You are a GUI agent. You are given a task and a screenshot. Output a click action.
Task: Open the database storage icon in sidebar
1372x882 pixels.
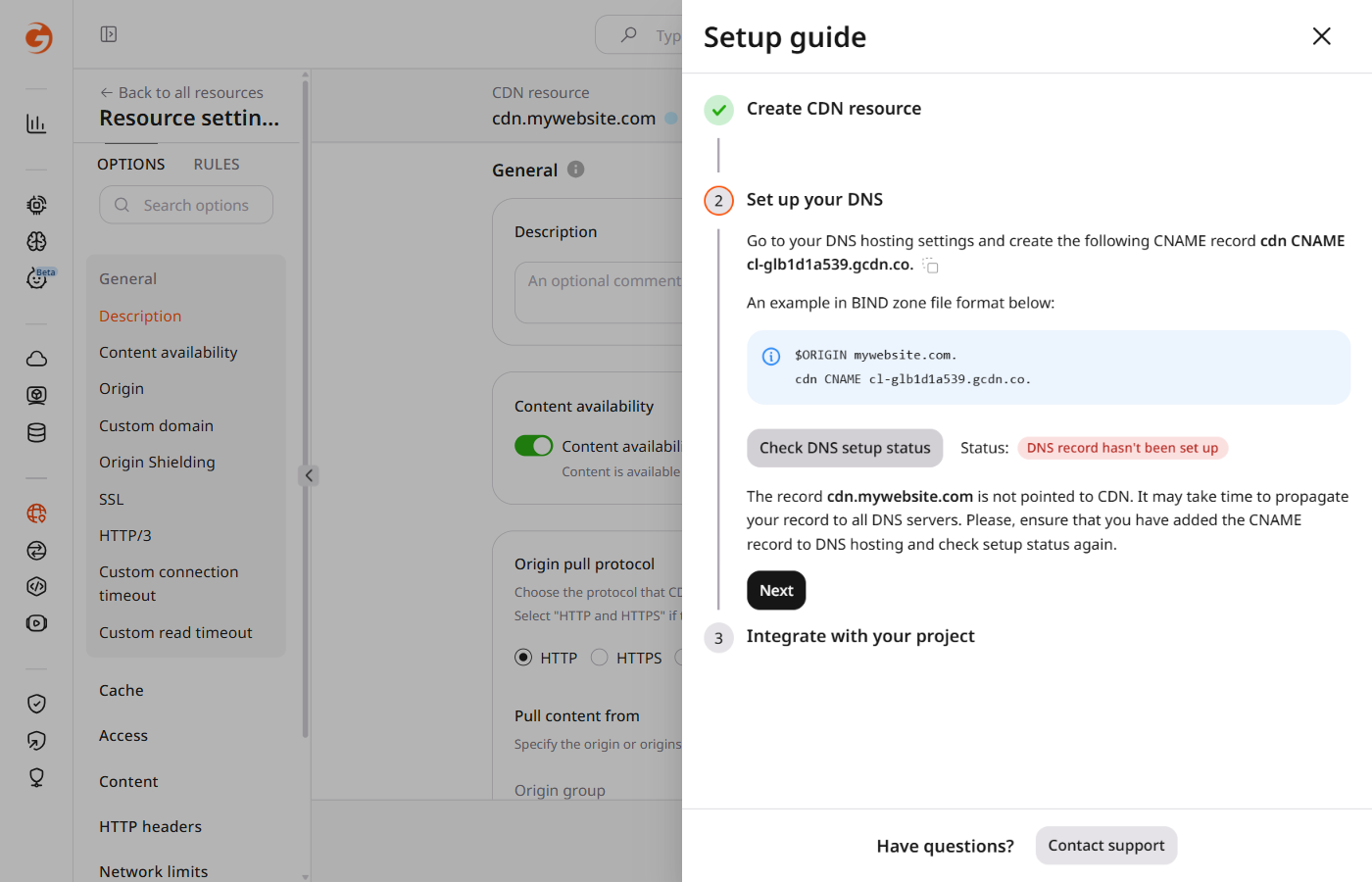pyautogui.click(x=36, y=432)
